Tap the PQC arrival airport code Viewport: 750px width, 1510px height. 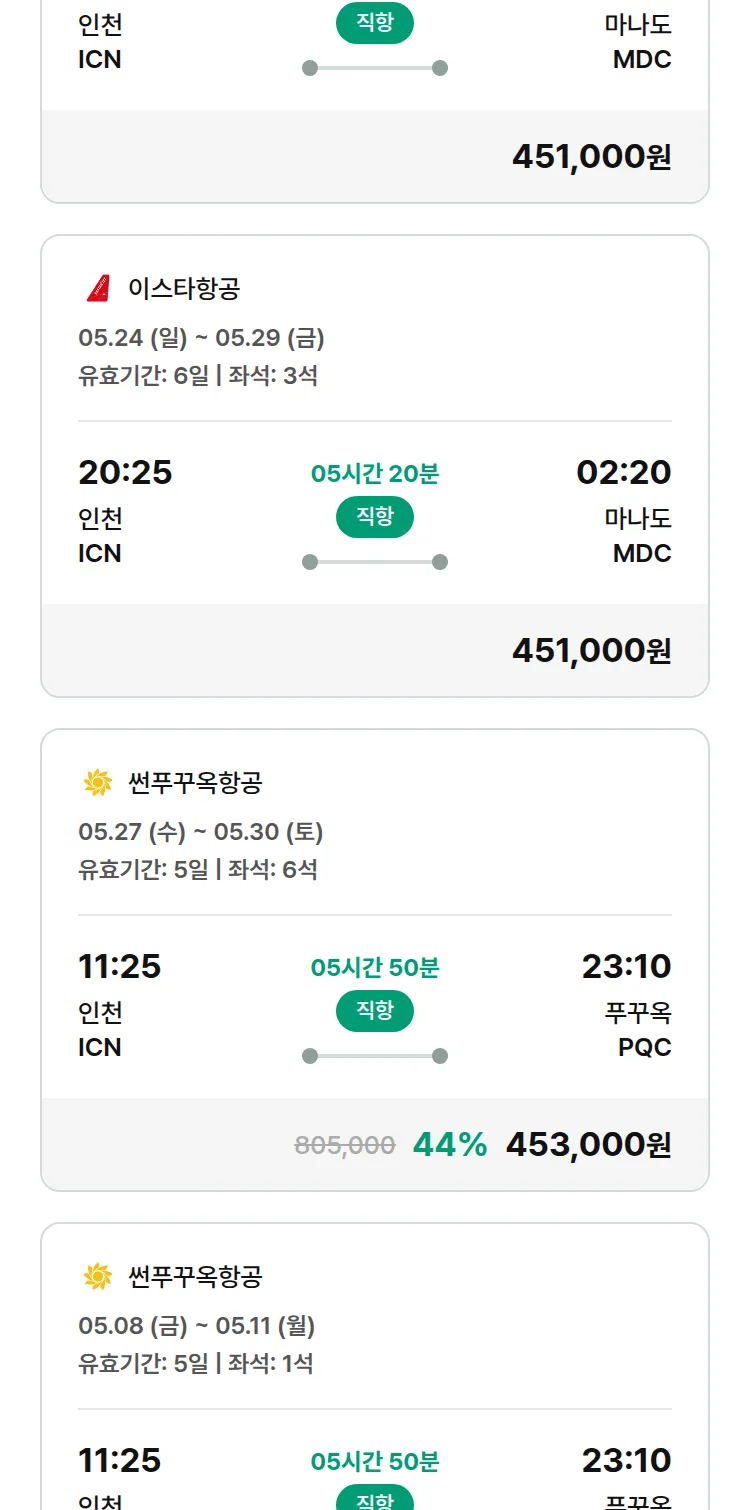click(644, 1047)
